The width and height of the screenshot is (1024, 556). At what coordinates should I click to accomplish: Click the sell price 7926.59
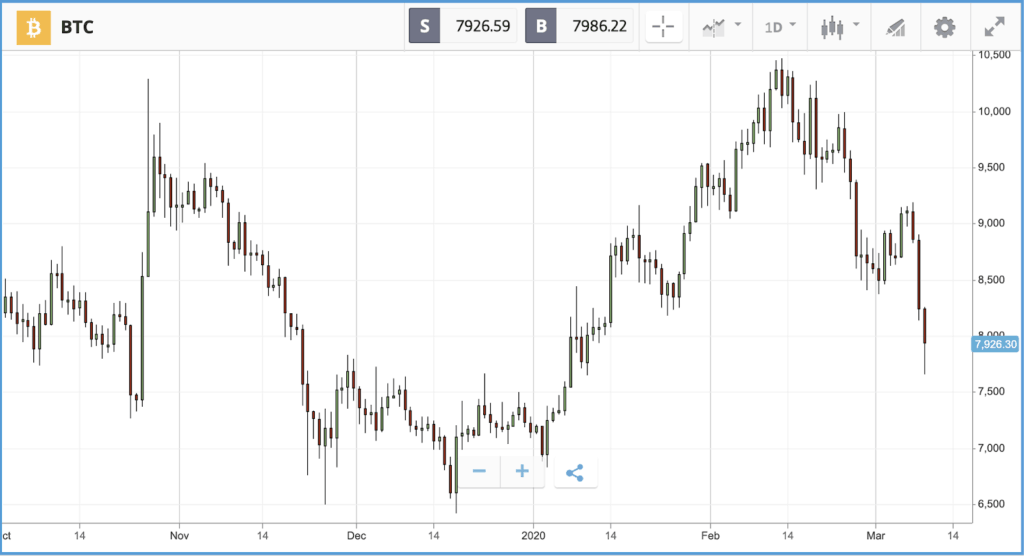click(483, 26)
